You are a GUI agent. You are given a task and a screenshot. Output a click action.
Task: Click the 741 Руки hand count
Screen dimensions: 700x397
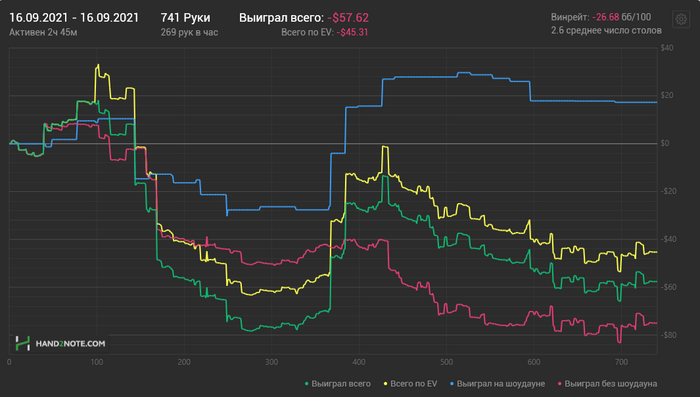tap(185, 18)
